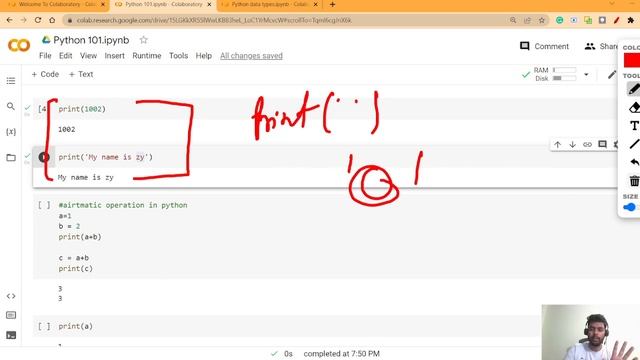Run the arithmetic operation cell bracket
The image size is (640, 360).
pyautogui.click(x=44, y=205)
